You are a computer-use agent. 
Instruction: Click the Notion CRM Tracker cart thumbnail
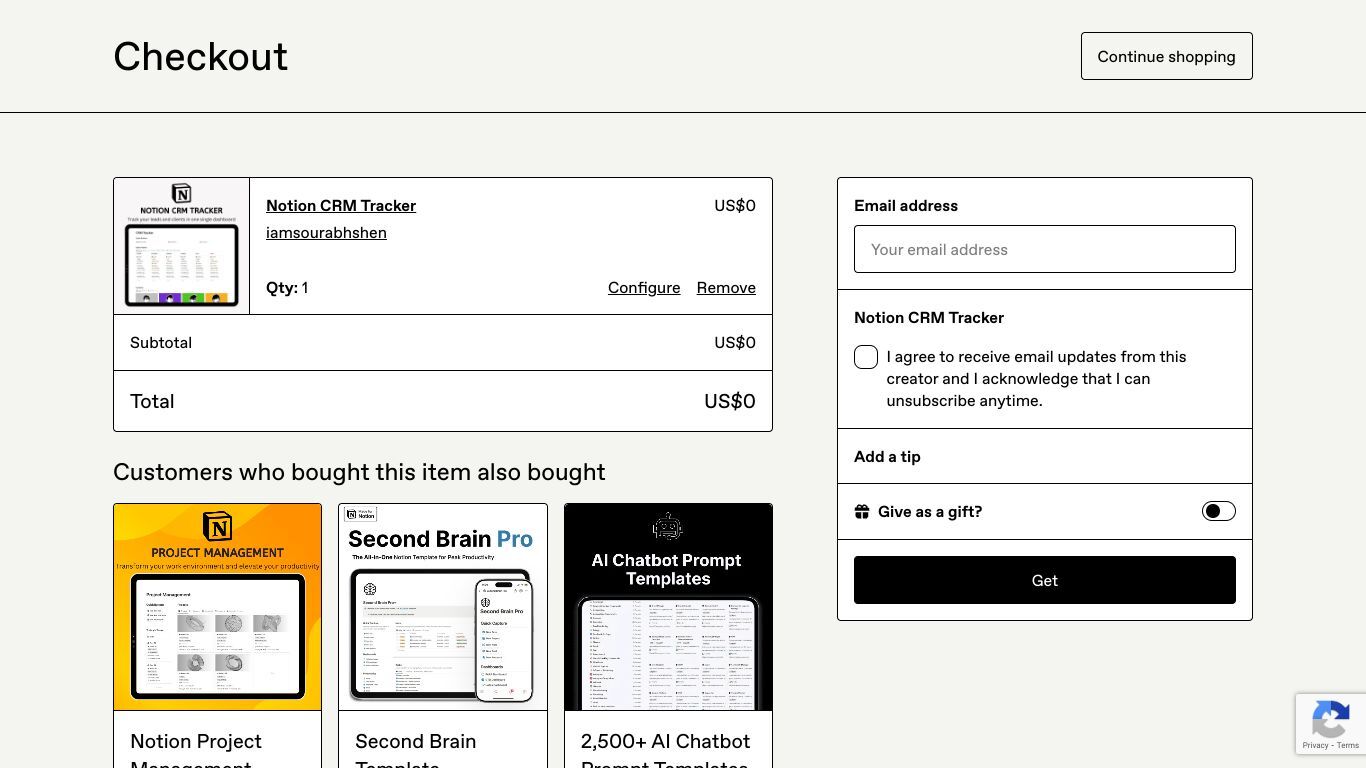click(x=182, y=246)
